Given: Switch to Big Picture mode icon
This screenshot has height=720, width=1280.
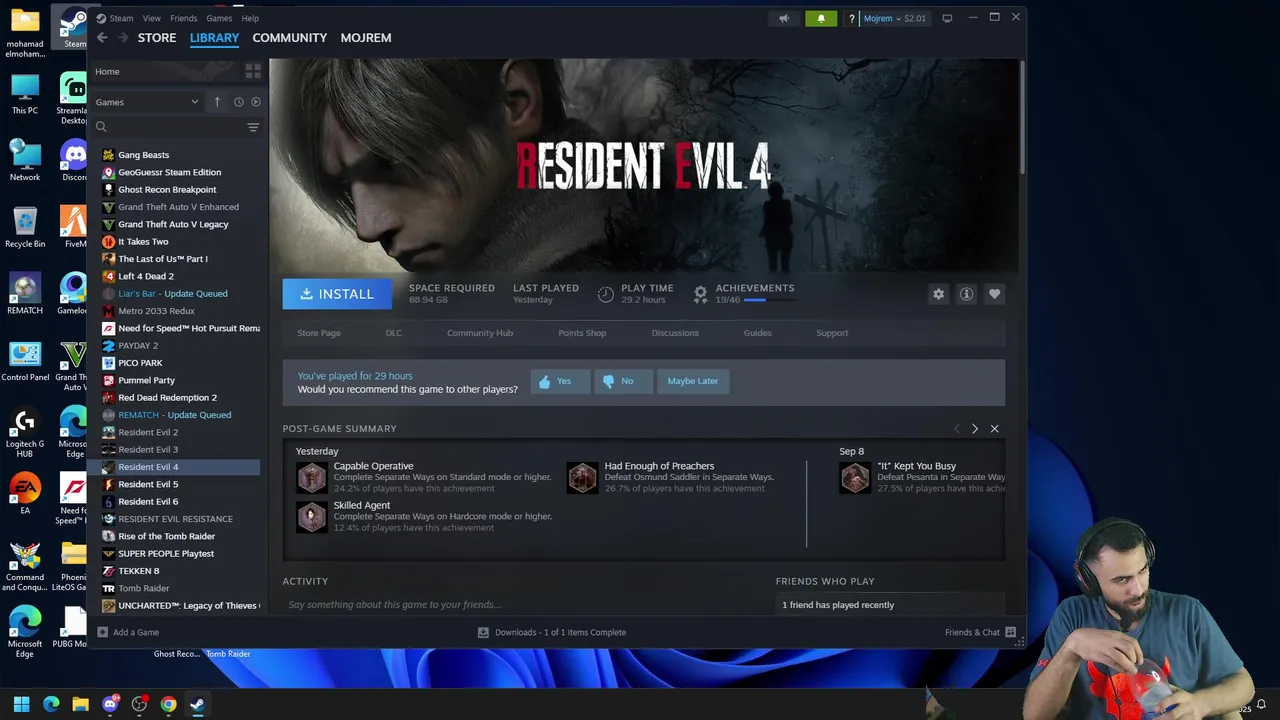Looking at the screenshot, I should tap(947, 18).
